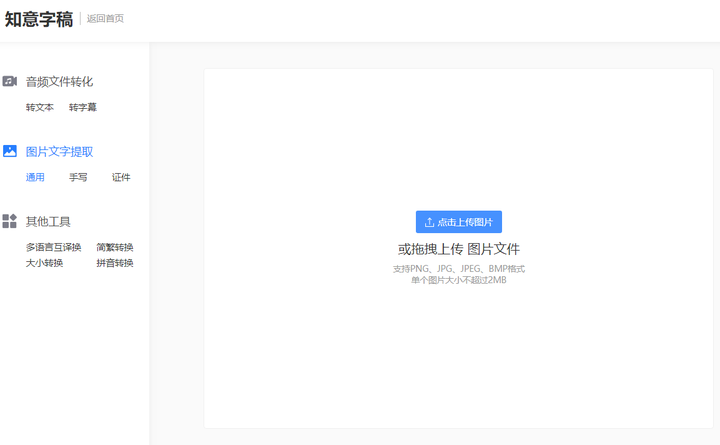Open the 多语言互译换 tool
The width and height of the screenshot is (720, 445).
(53, 247)
